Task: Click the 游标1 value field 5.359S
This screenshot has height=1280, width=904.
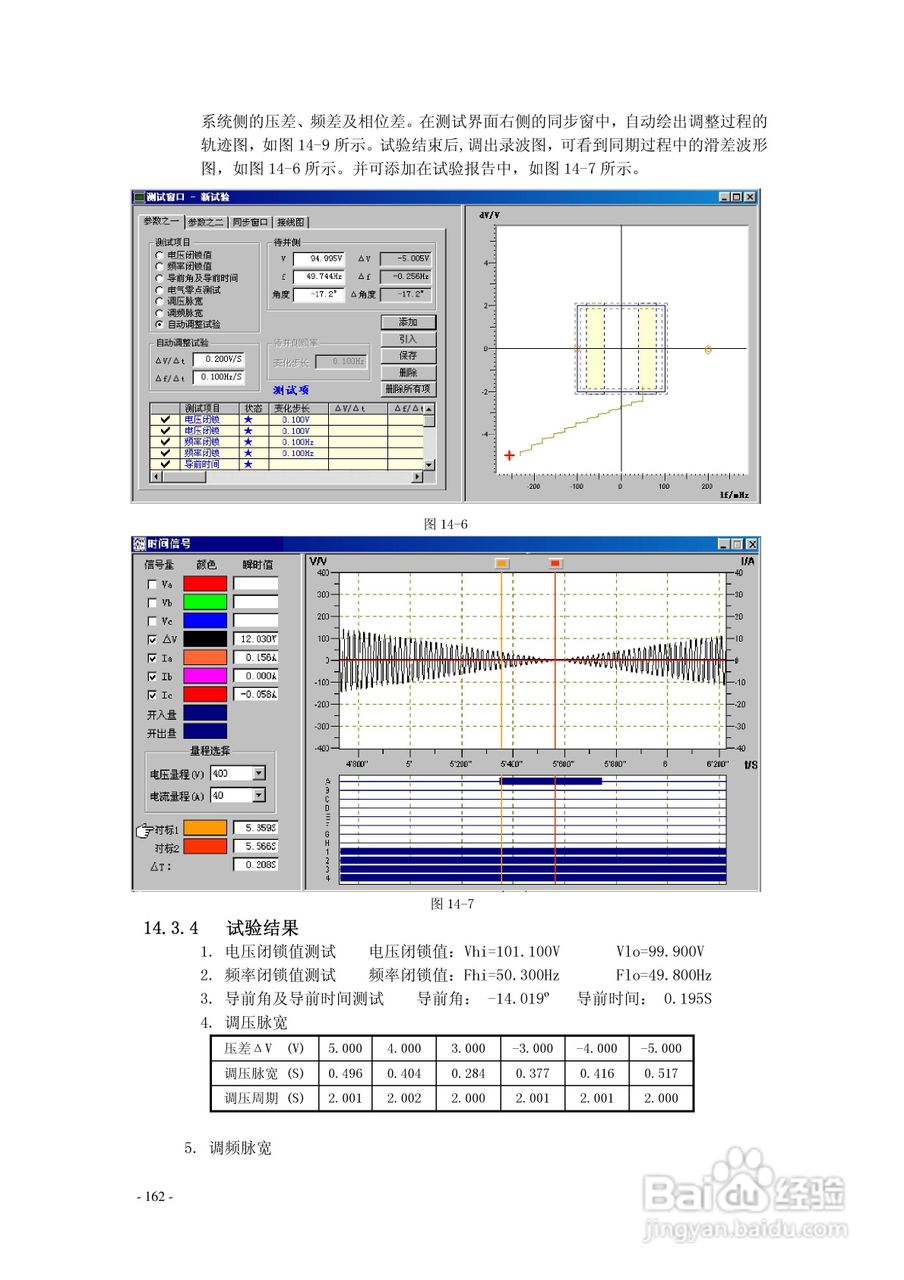Action: tap(256, 828)
